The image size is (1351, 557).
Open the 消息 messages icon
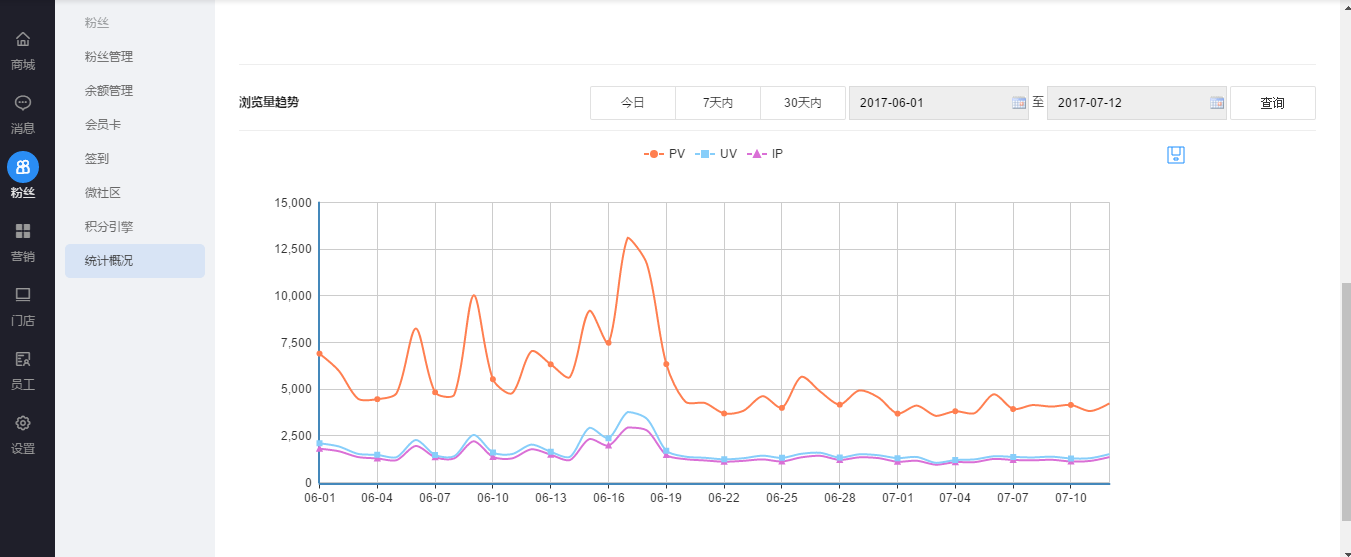click(22, 103)
